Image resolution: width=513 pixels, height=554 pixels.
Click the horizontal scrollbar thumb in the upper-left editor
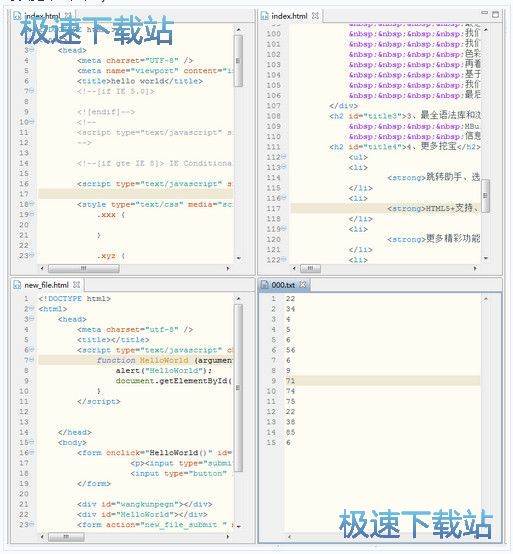coord(83,269)
